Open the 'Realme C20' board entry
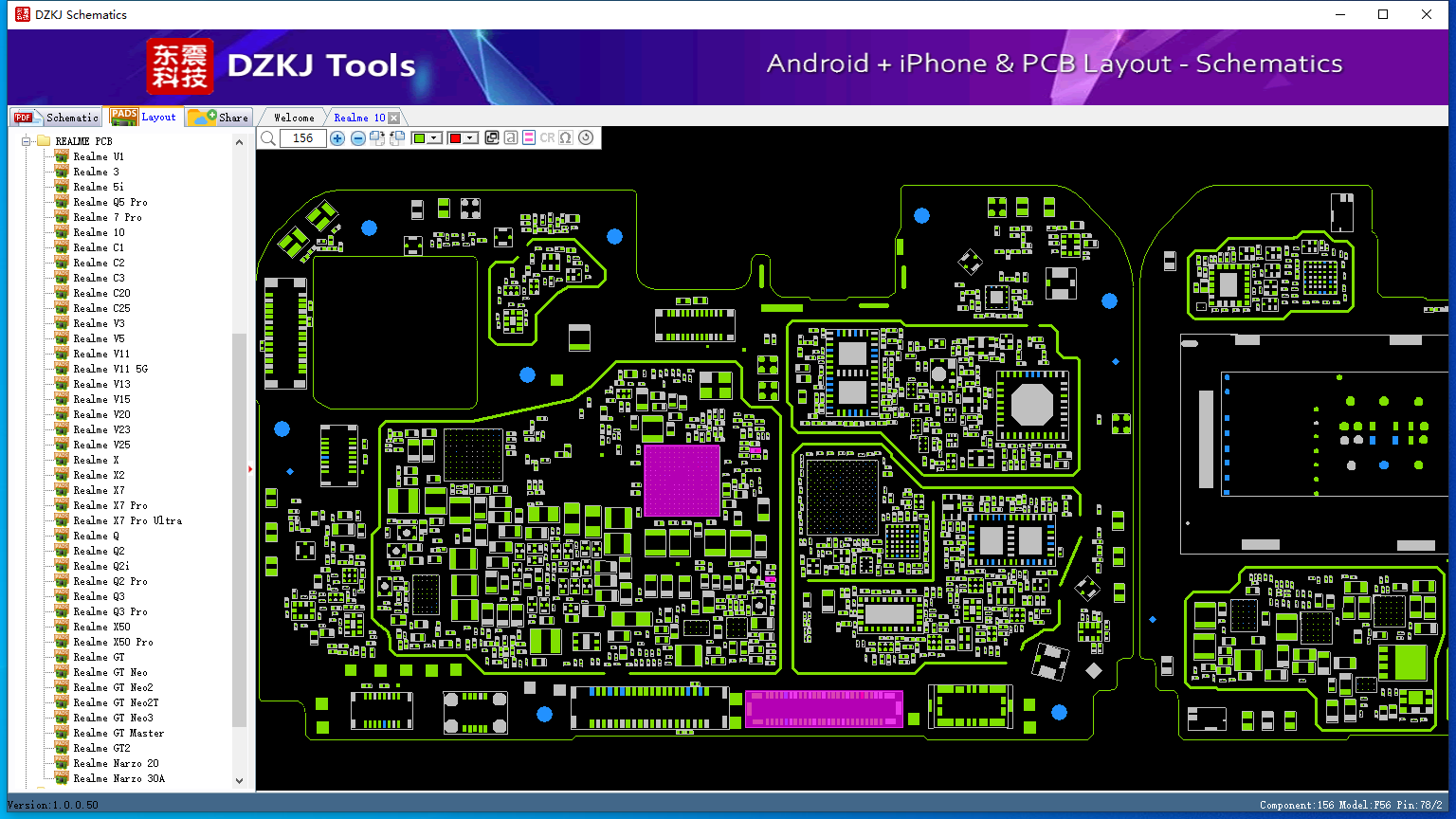Viewport: 1456px width, 819px height. (101, 293)
